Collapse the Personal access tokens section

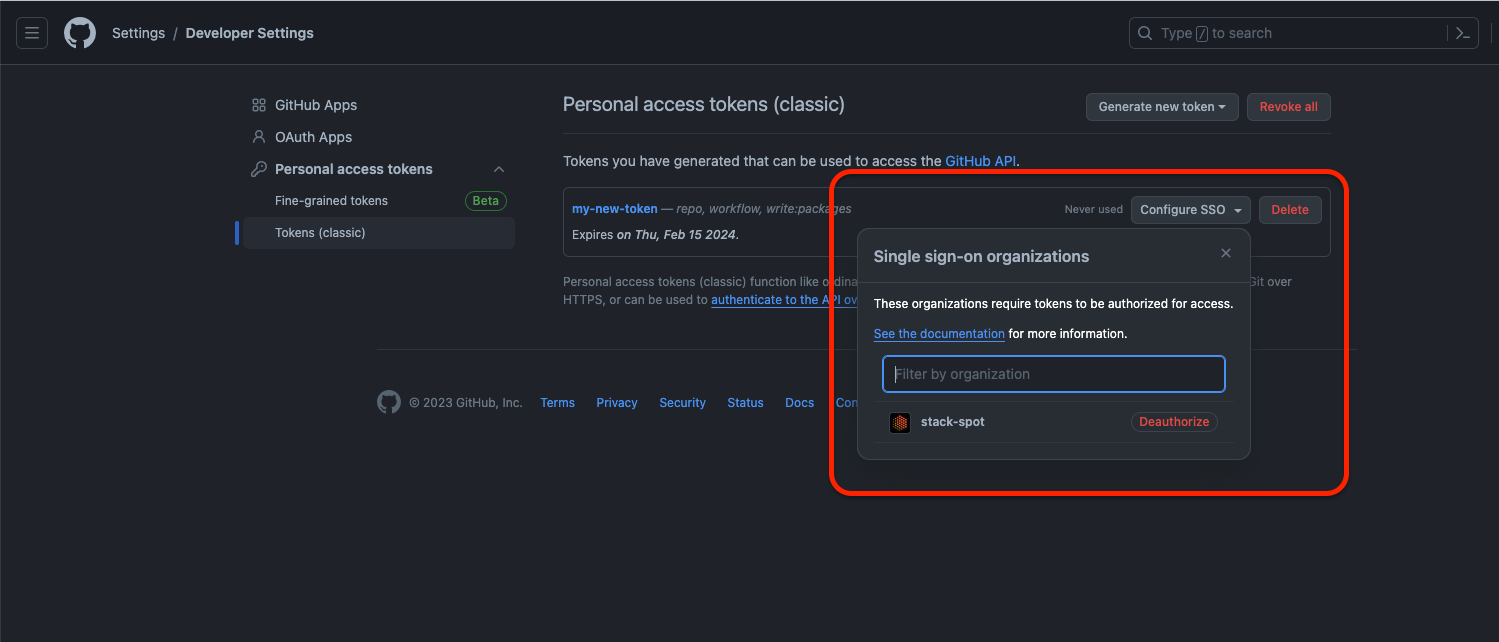[498, 169]
